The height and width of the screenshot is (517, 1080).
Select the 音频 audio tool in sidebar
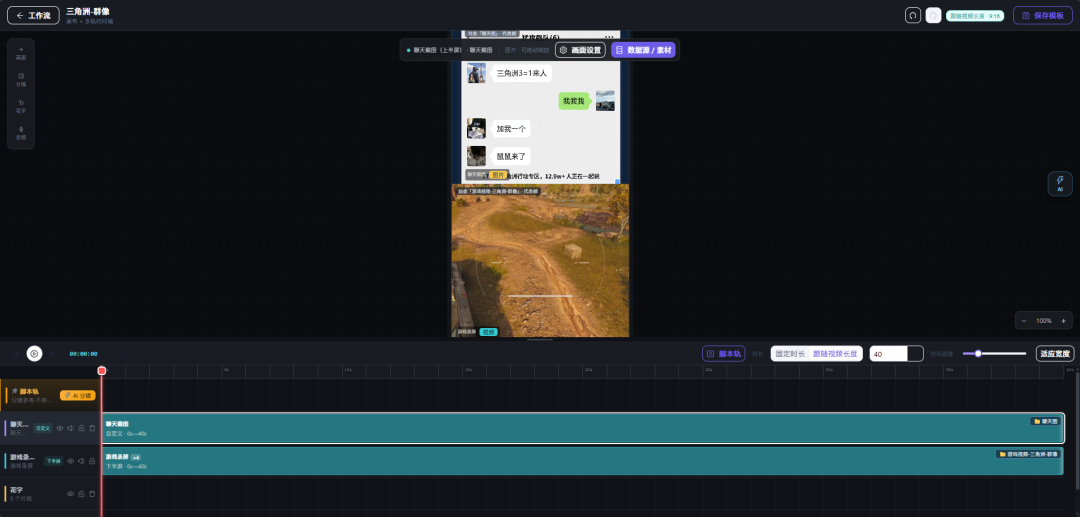tap(21, 133)
